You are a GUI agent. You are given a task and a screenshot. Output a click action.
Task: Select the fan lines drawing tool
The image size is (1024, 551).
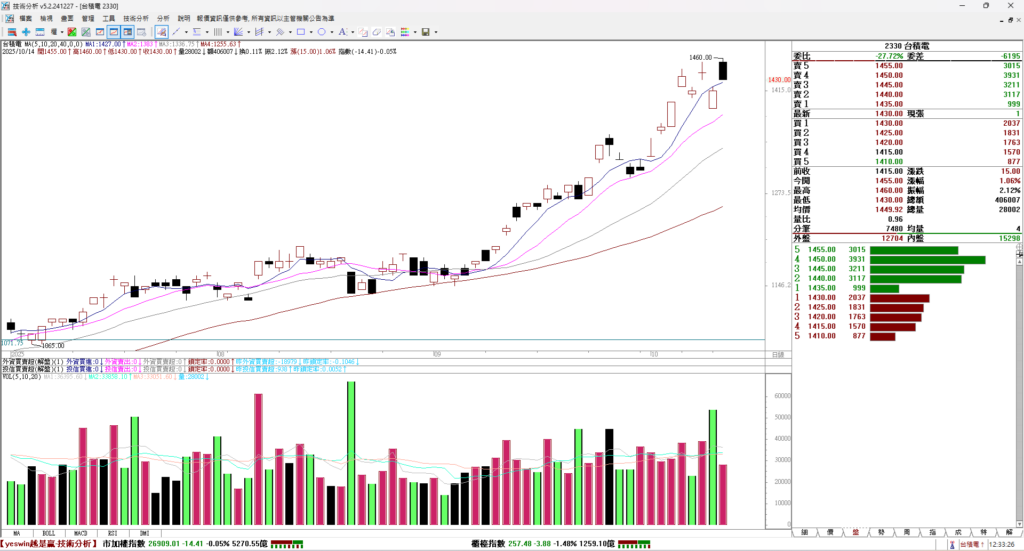point(238,32)
